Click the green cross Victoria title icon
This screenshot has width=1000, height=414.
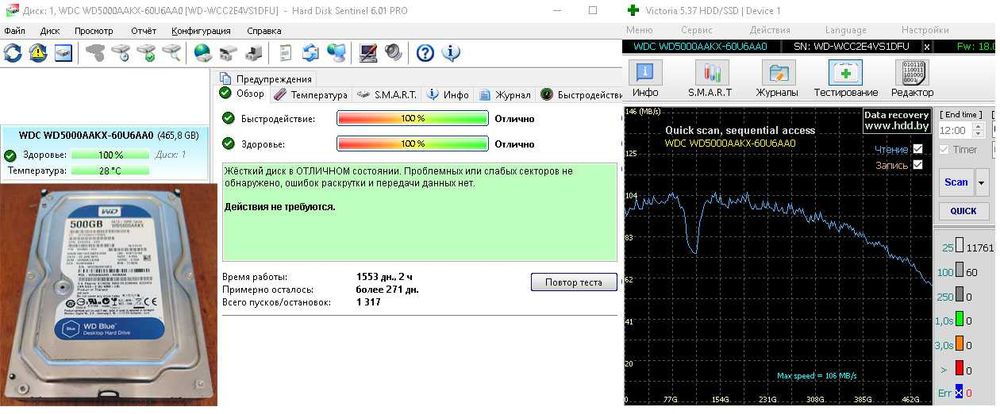633,10
